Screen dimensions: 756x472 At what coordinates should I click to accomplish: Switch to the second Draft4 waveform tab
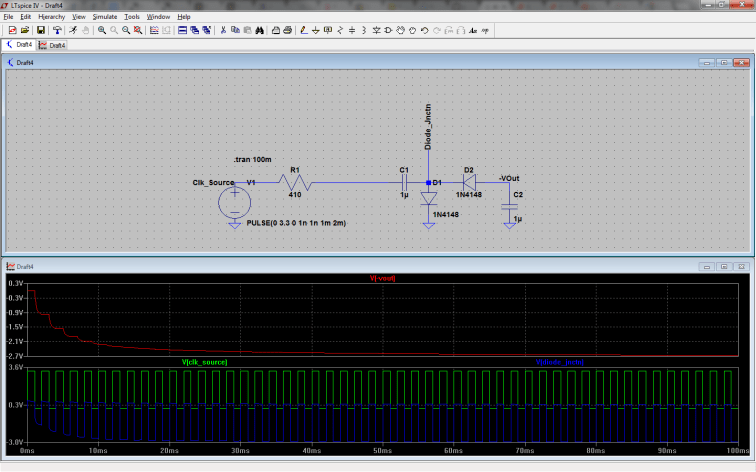[52, 45]
